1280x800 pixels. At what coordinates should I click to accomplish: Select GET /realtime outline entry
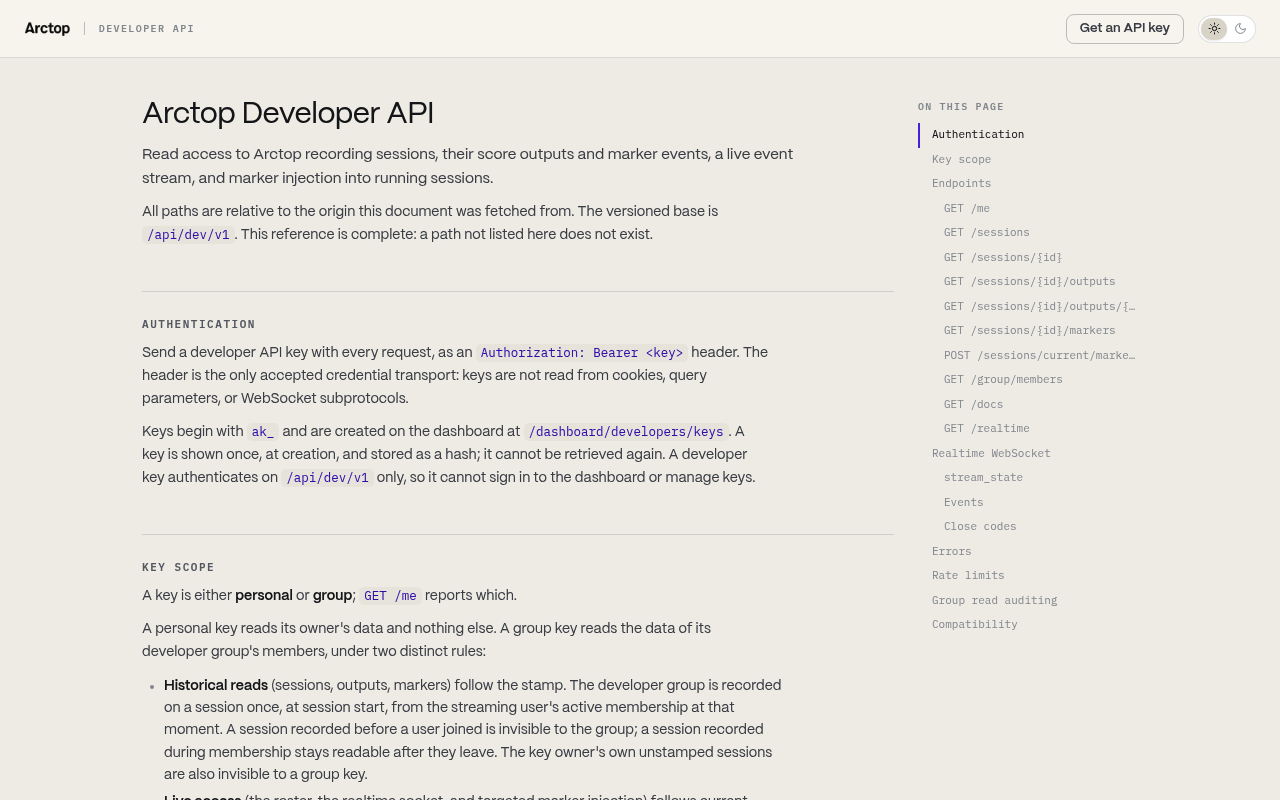(986, 429)
